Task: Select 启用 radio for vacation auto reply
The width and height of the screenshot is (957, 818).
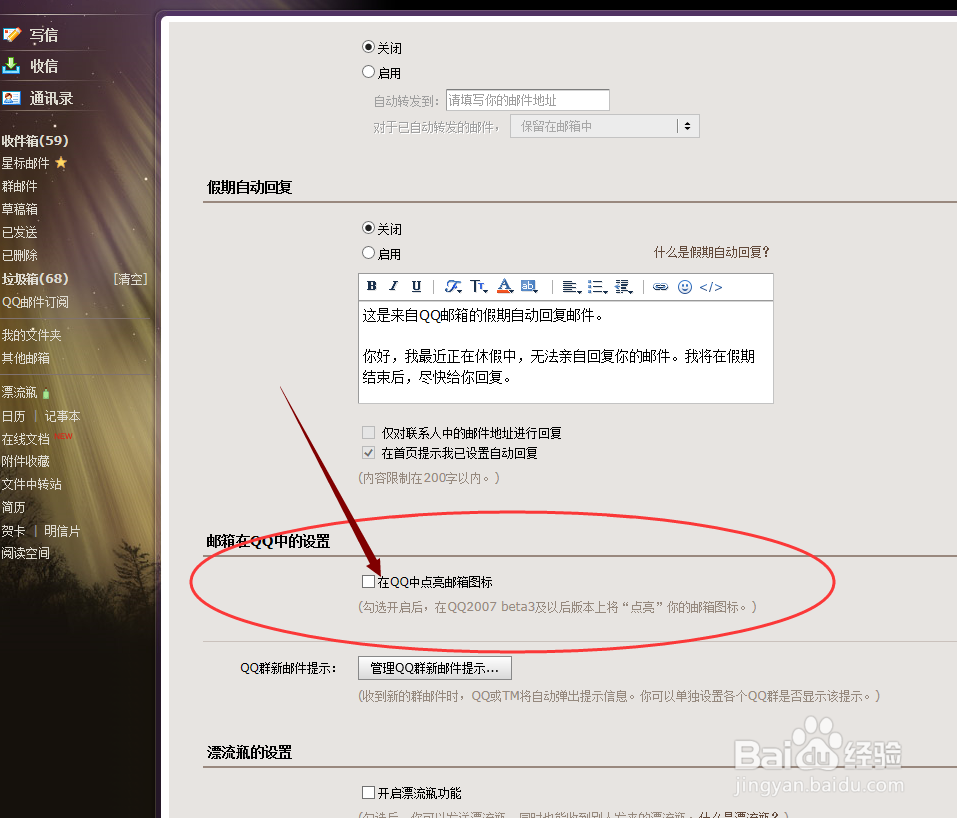Action: [368, 253]
